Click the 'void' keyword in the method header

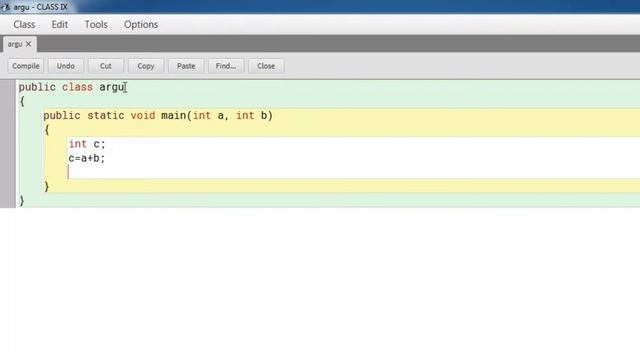[142, 116]
